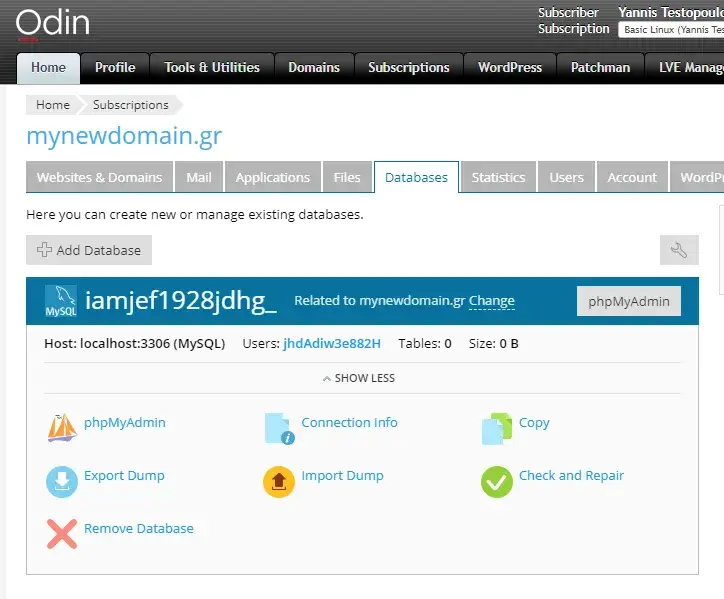Switch to the Files tab
The height and width of the screenshot is (599, 724).
click(347, 177)
